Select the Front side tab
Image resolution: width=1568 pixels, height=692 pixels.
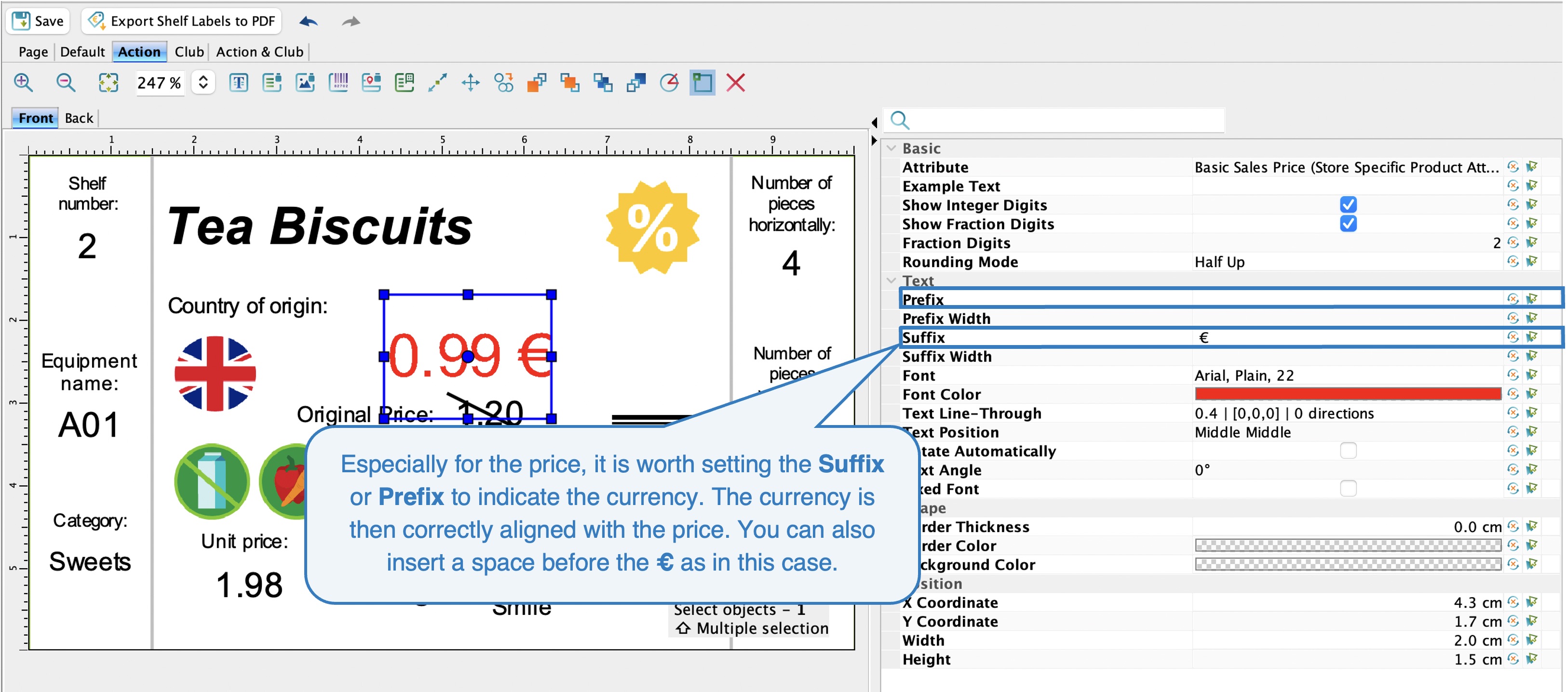[35, 118]
